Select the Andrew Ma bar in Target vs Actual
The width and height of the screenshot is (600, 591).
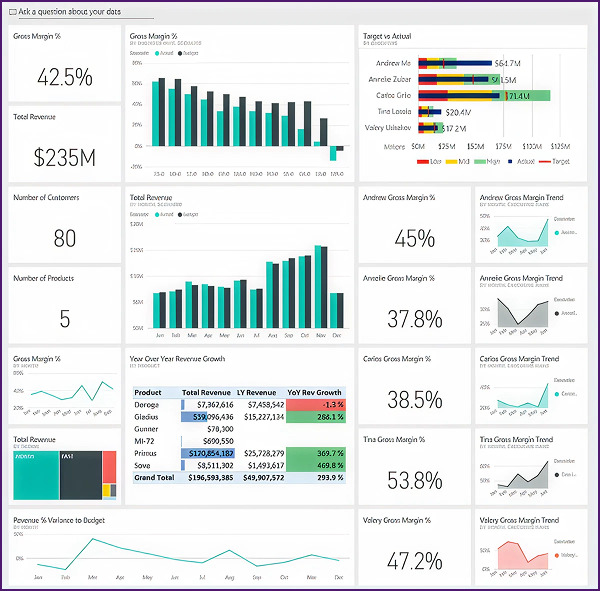pyautogui.click(x=455, y=63)
